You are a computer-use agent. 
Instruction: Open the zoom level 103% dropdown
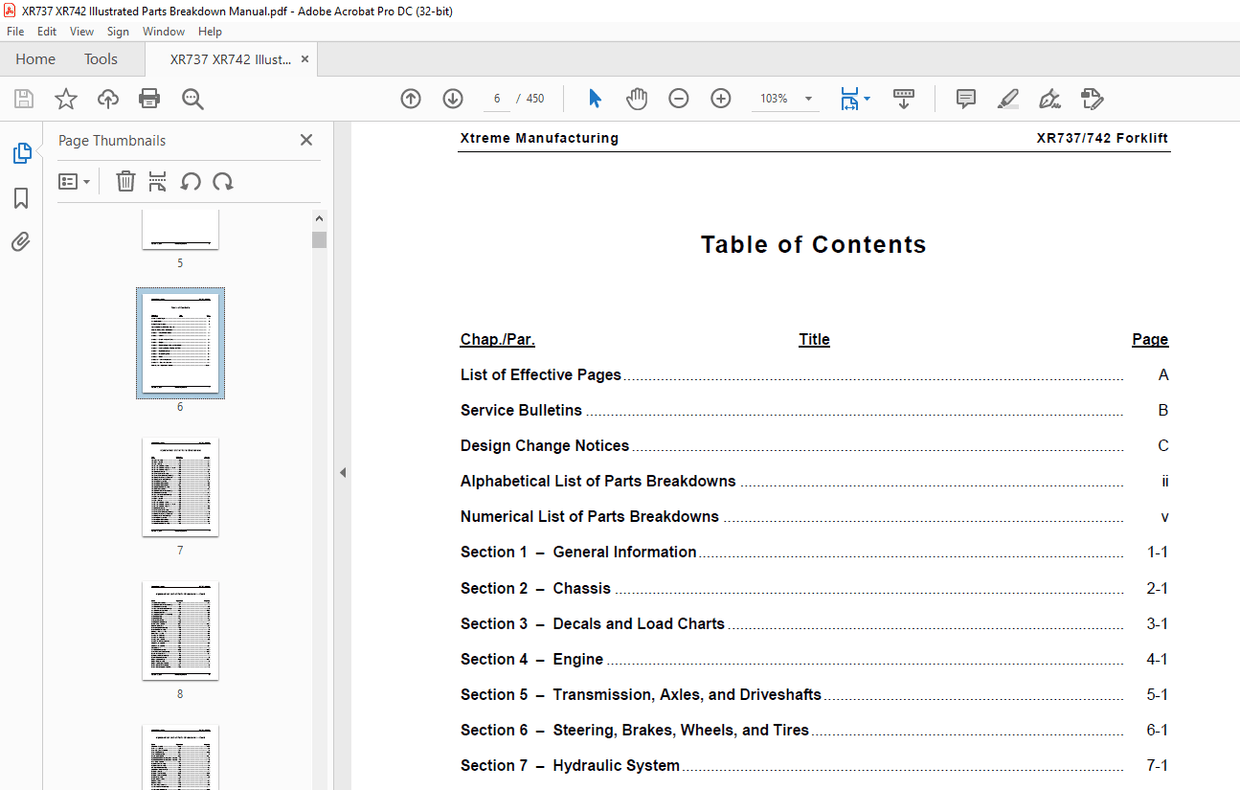tap(808, 99)
